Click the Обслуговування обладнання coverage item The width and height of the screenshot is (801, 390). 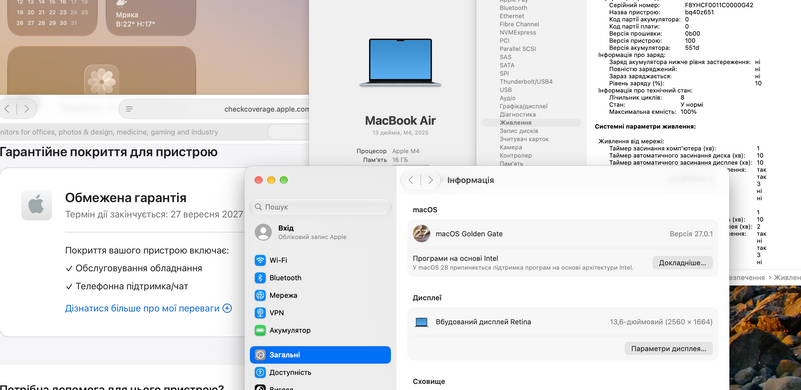(134, 268)
